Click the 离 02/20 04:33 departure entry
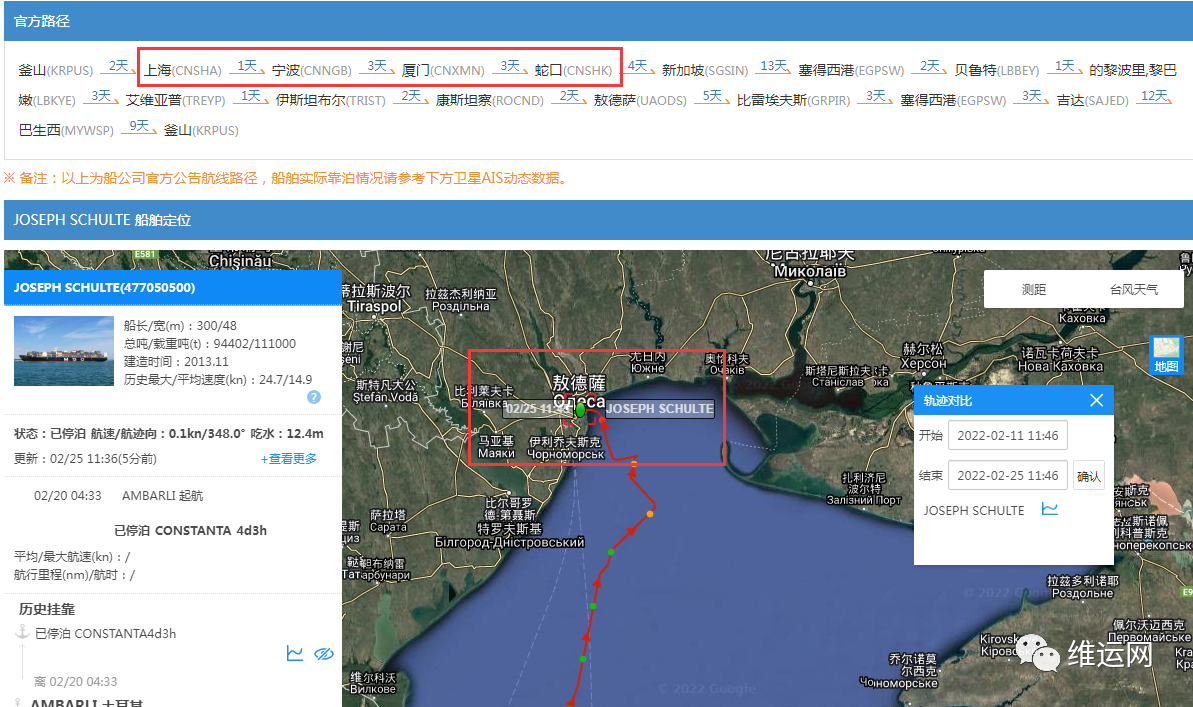 75,682
